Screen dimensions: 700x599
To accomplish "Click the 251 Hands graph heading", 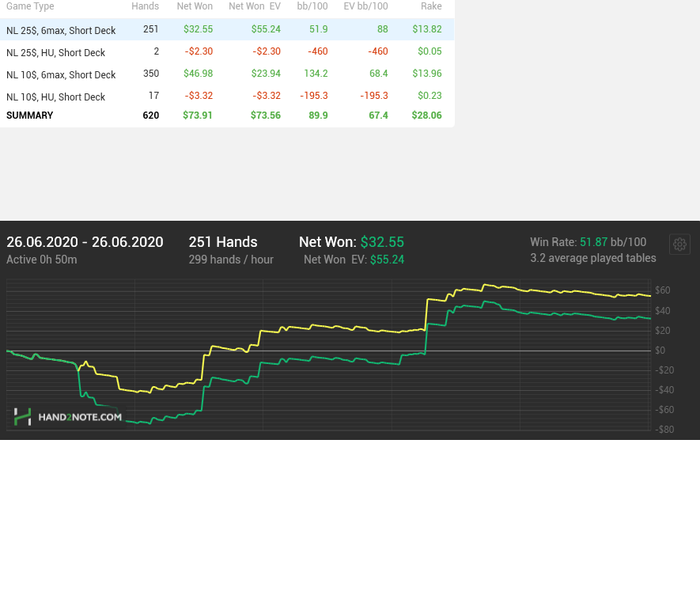I will tap(223, 242).
